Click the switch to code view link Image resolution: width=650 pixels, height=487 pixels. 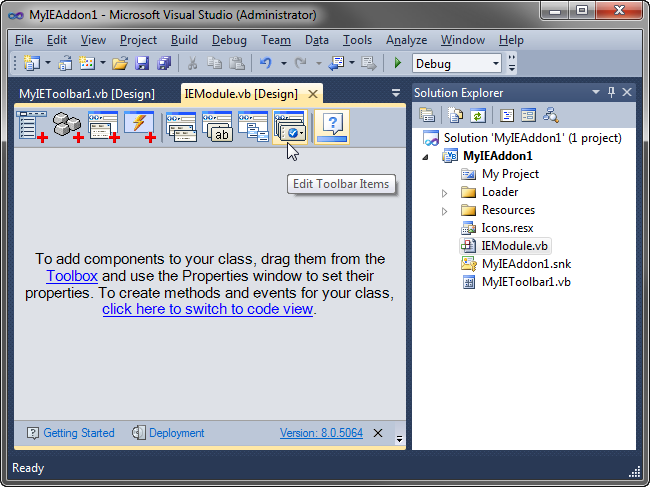click(207, 309)
